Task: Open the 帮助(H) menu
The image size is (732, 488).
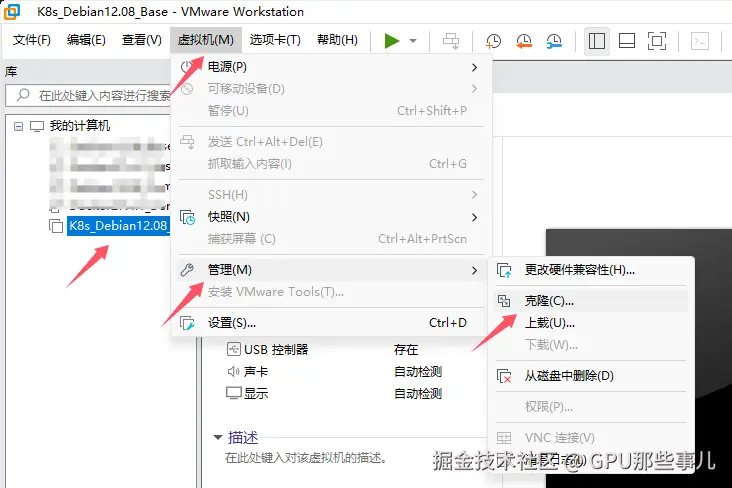Action: pos(337,40)
